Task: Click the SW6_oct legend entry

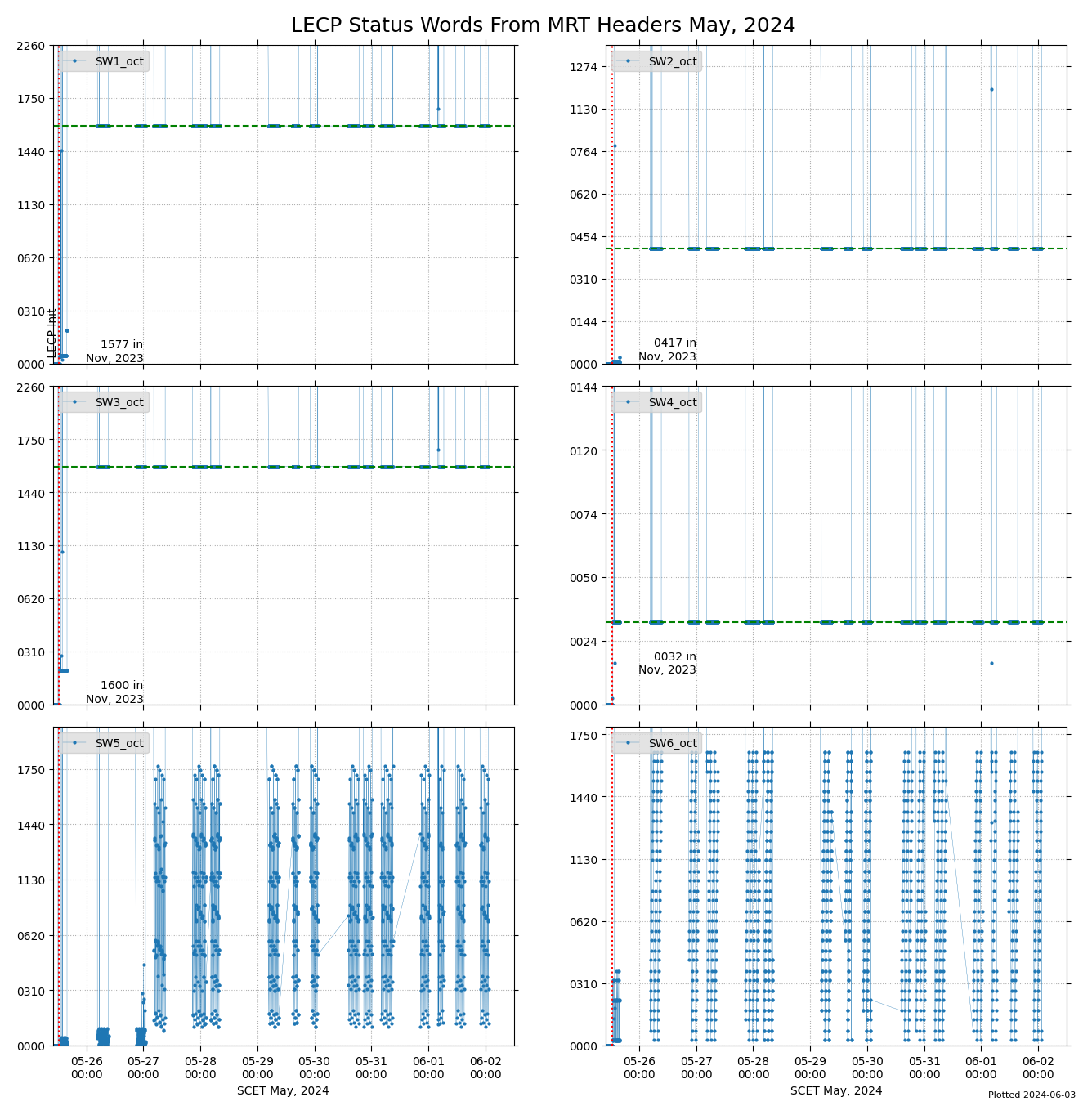Action: coord(672,743)
